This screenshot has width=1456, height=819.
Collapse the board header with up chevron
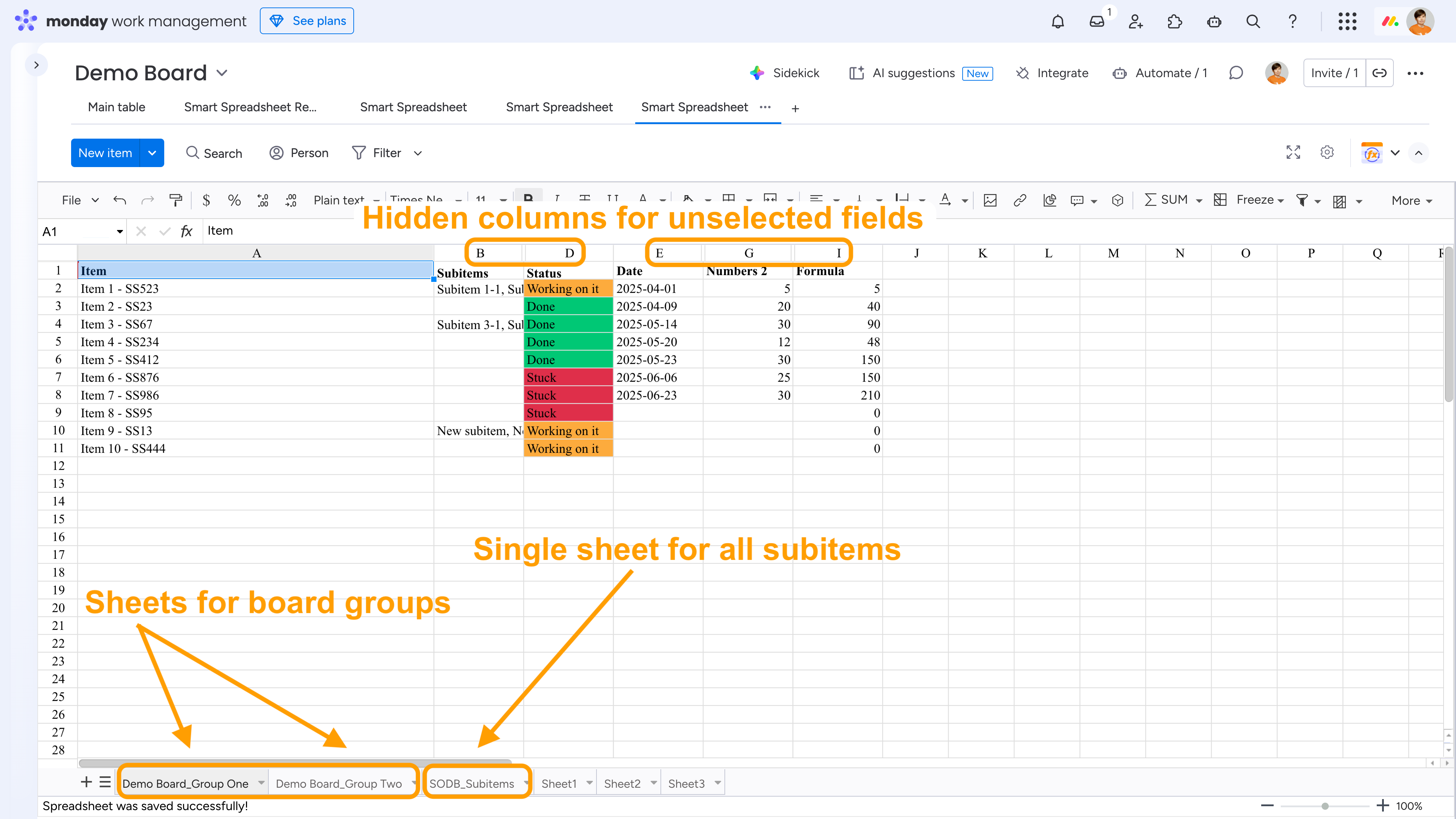point(1419,152)
